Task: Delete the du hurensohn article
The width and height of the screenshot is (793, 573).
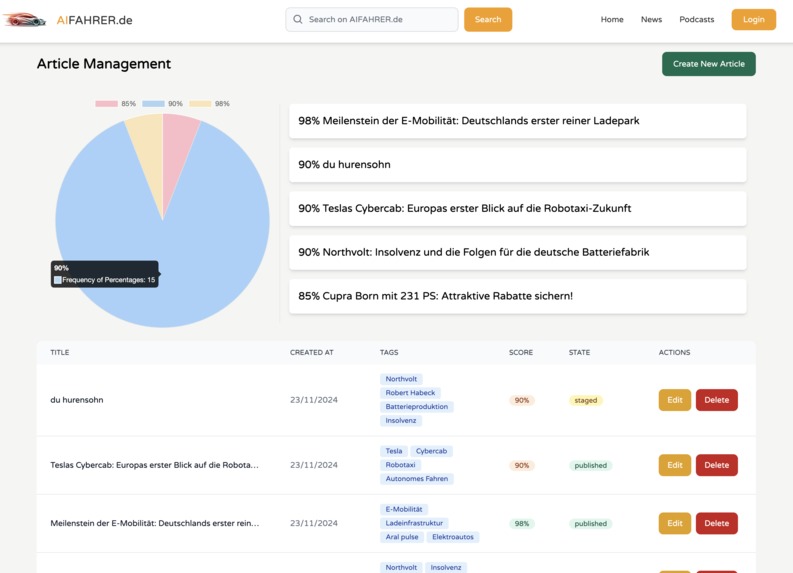Action: 717,400
